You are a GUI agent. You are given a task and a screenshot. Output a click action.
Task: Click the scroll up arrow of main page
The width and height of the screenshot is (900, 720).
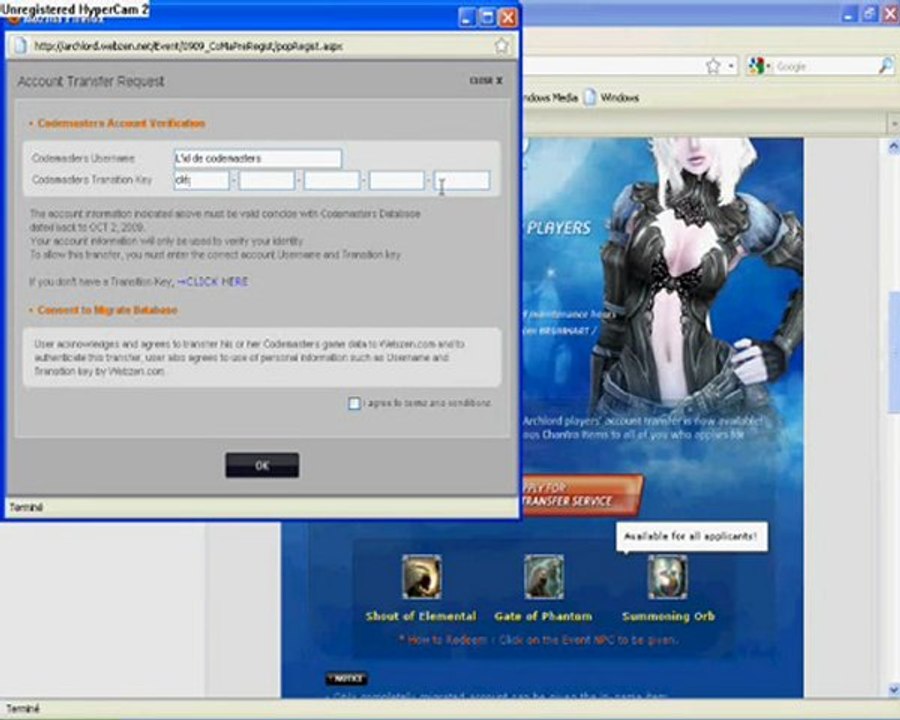click(x=893, y=147)
